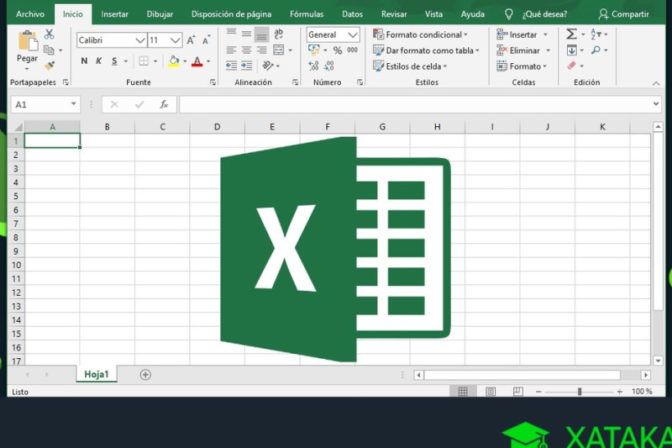The height and width of the screenshot is (448, 672).
Task: Center cell text horizontally
Action: tap(246, 50)
